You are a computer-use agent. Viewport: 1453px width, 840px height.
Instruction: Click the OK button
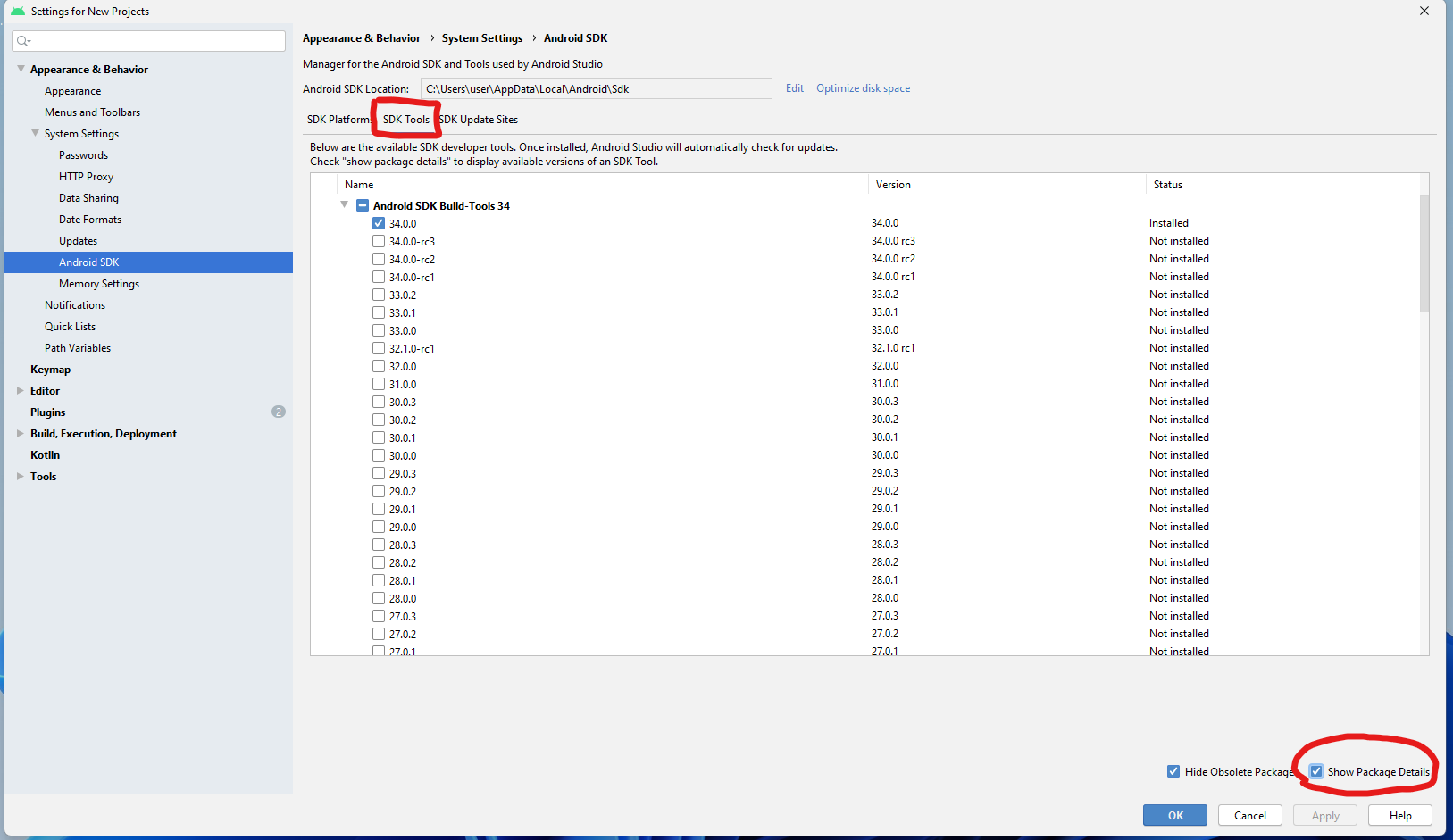(x=1175, y=815)
